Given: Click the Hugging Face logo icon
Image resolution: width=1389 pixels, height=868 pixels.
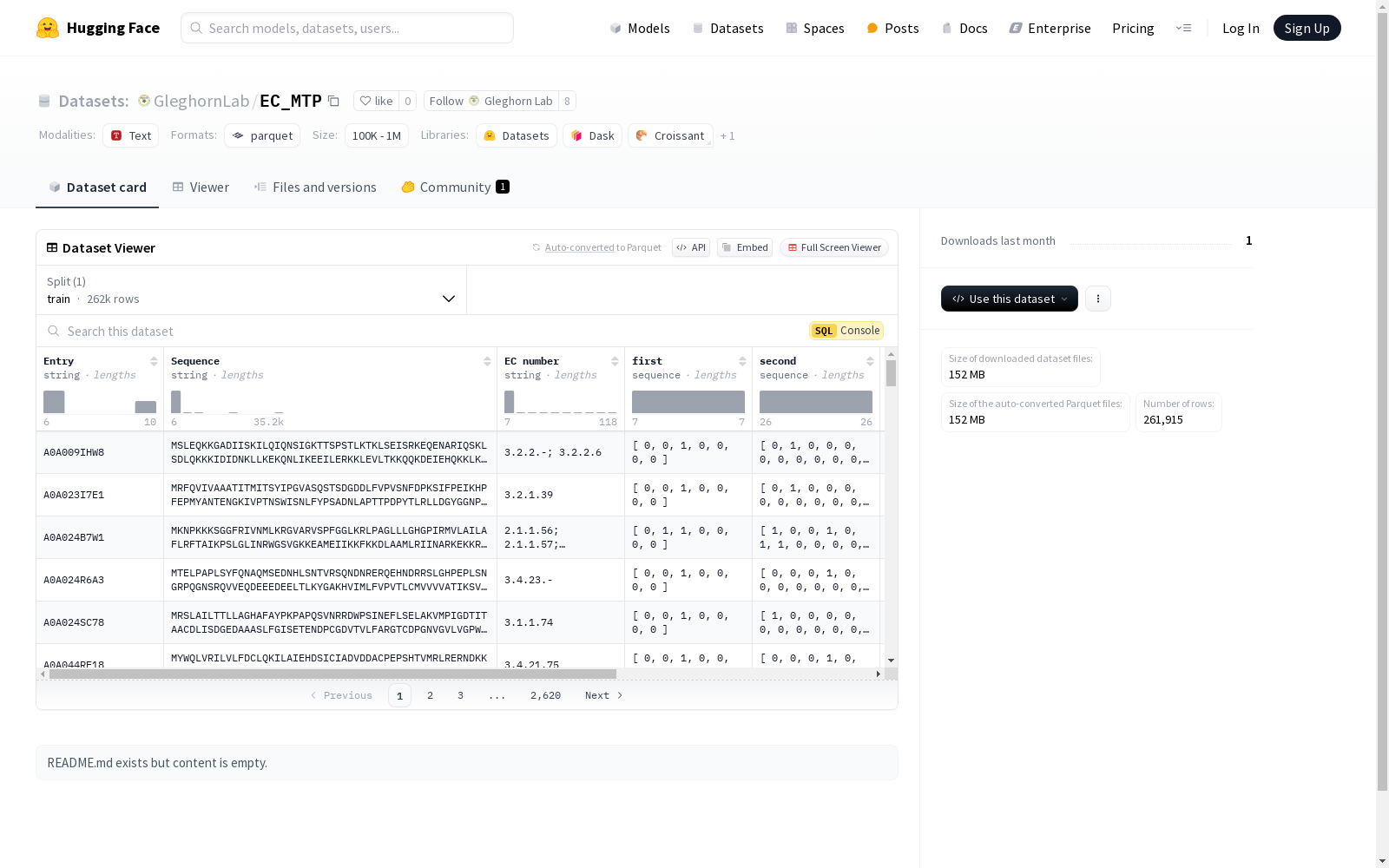Looking at the screenshot, I should [x=47, y=28].
